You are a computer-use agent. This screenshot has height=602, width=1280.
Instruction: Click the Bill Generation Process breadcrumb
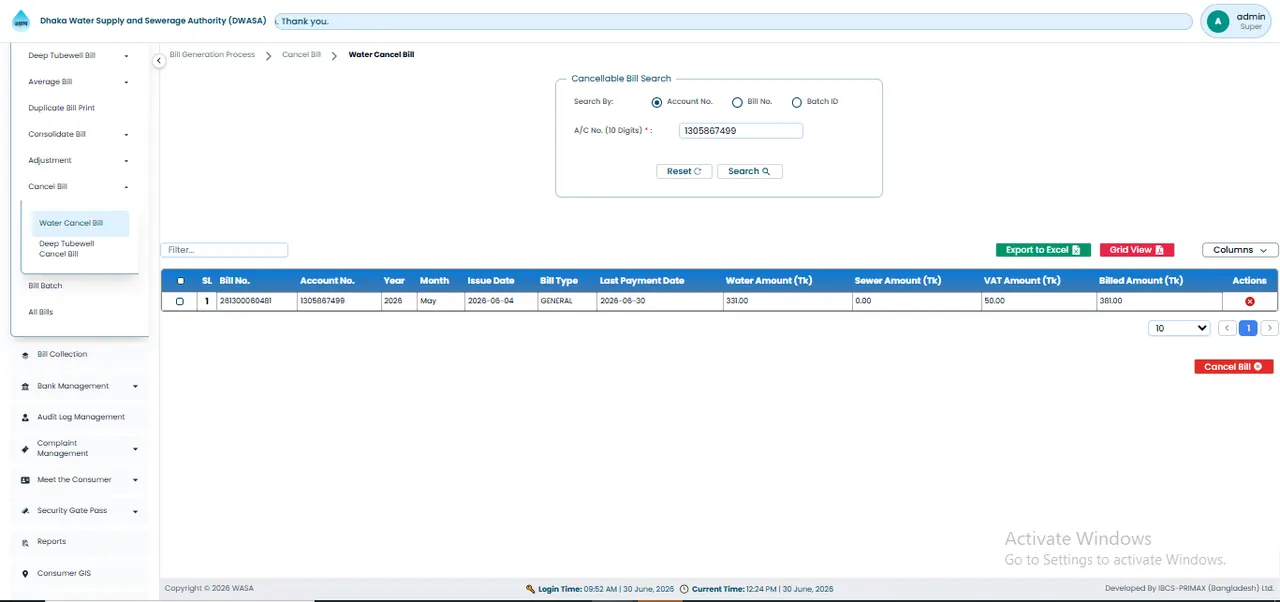(x=212, y=55)
